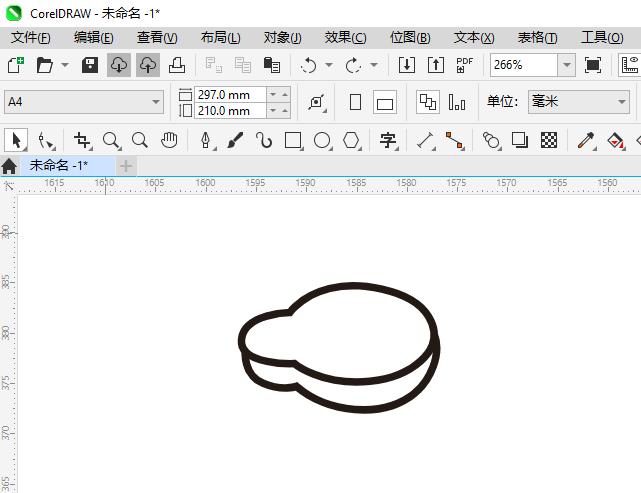Open the 工具(O) menu
The height and width of the screenshot is (493, 641).
coord(602,38)
